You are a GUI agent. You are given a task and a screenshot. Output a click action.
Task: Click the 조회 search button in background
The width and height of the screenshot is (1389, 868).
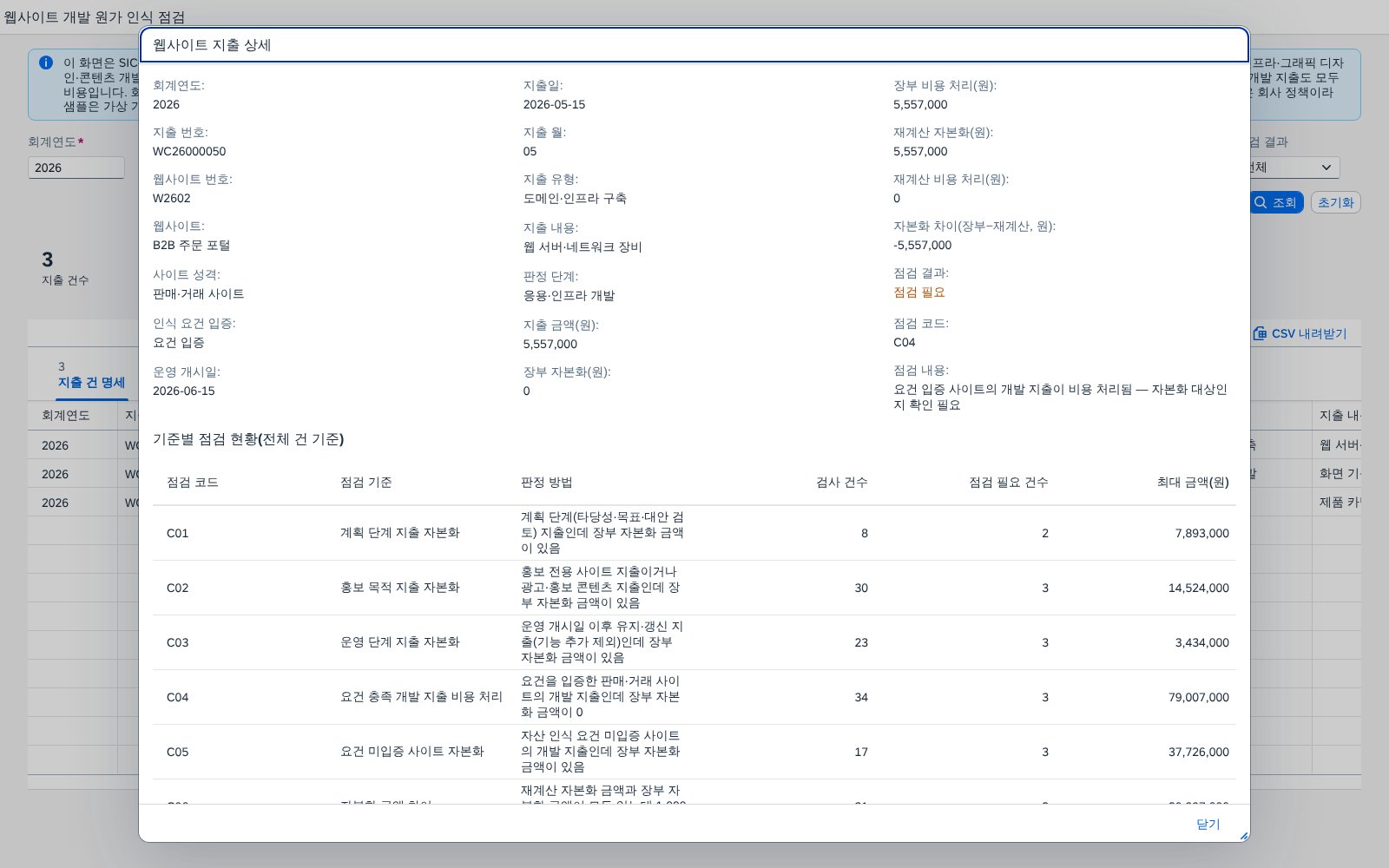coord(1276,202)
